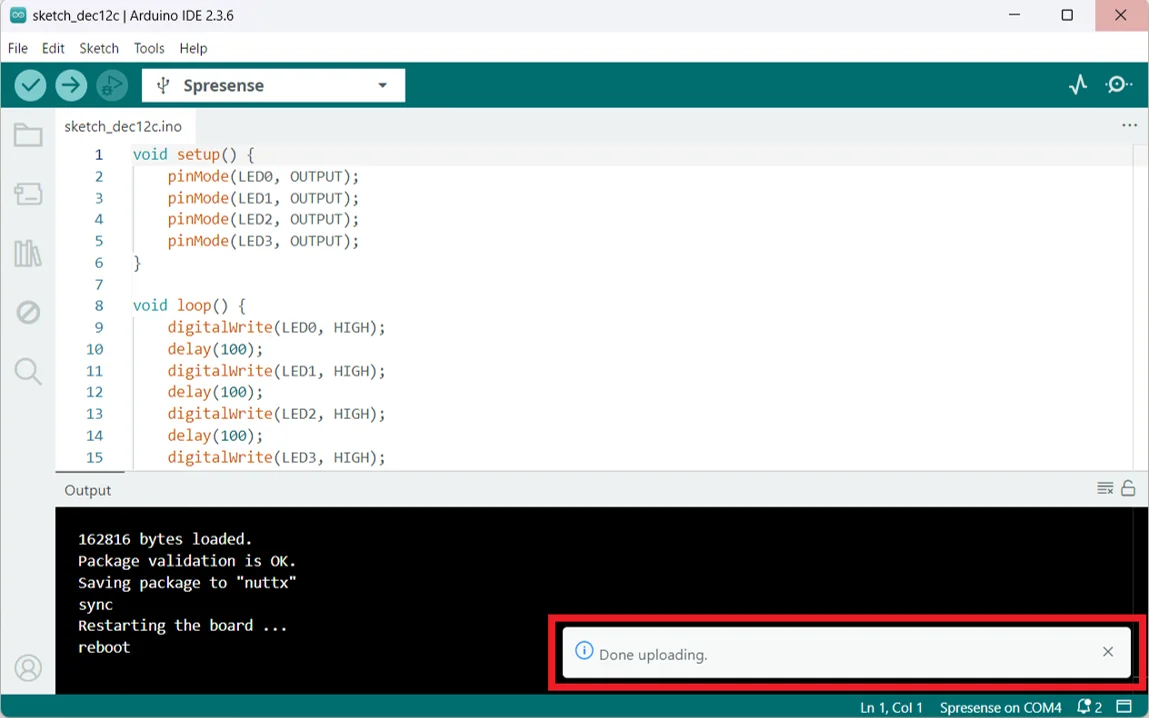Viewport: 1149px width, 718px height.
Task: Open the sketch tab options ellipsis menu
Action: [x=1129, y=125]
